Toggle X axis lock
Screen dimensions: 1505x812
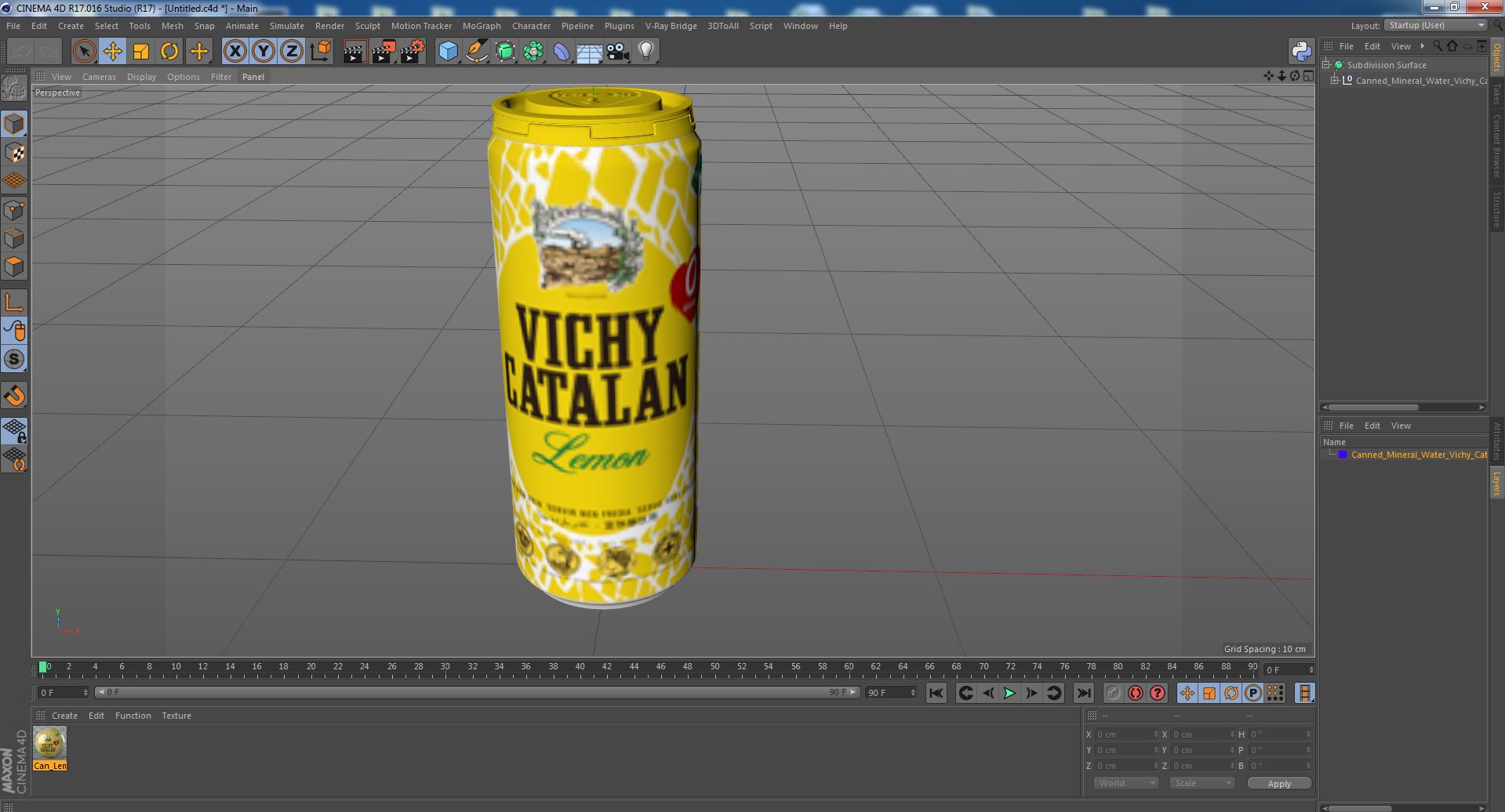click(x=234, y=52)
